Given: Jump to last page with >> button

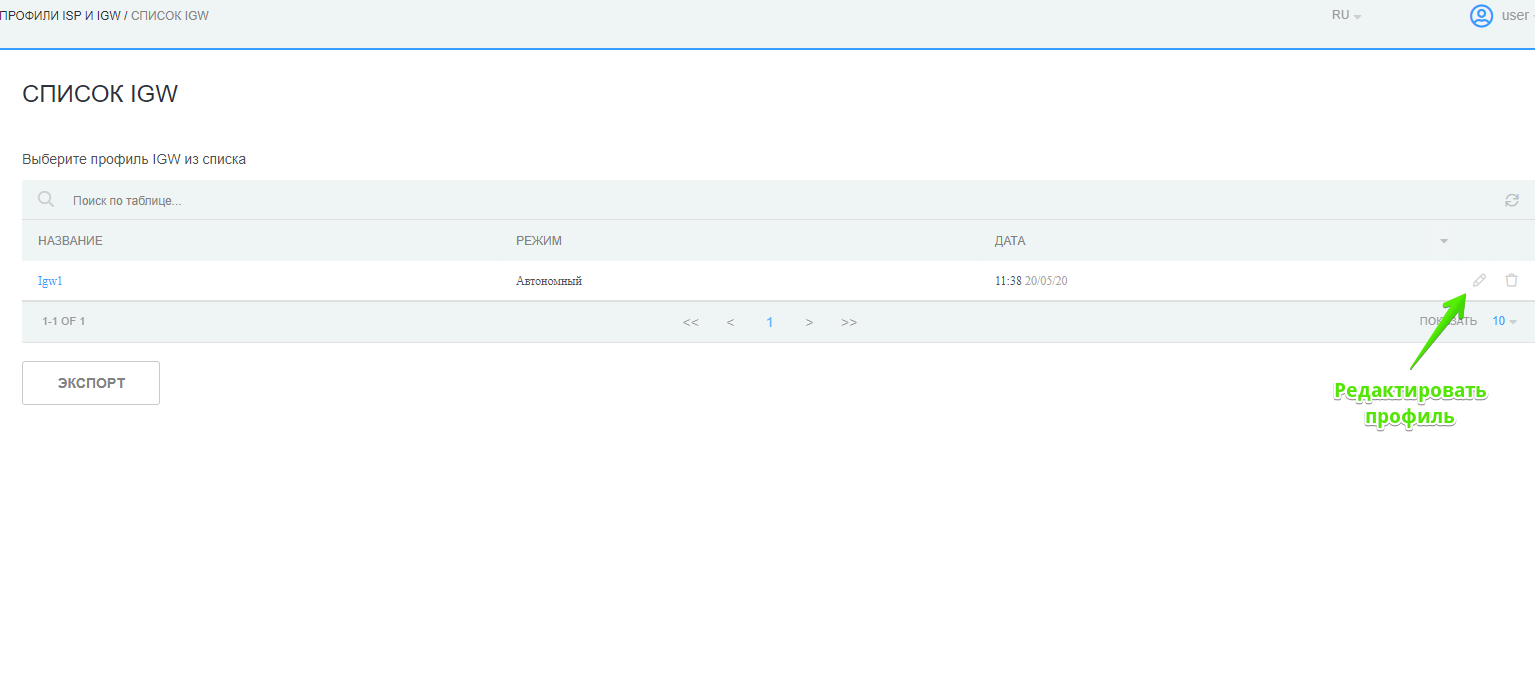Looking at the screenshot, I should pyautogui.click(x=849, y=322).
